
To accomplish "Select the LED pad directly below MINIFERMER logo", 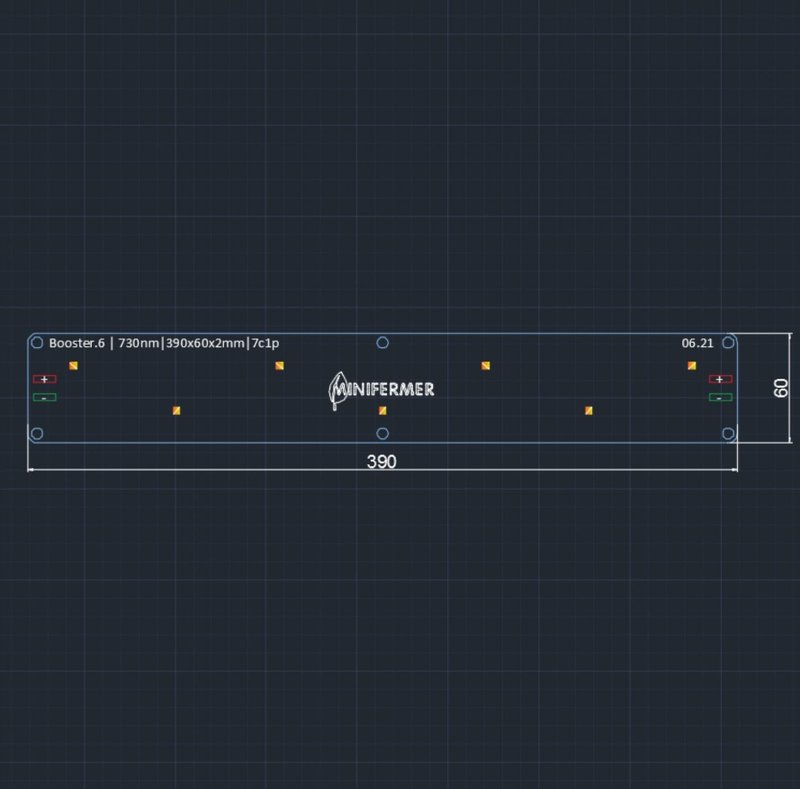I will click(x=383, y=410).
